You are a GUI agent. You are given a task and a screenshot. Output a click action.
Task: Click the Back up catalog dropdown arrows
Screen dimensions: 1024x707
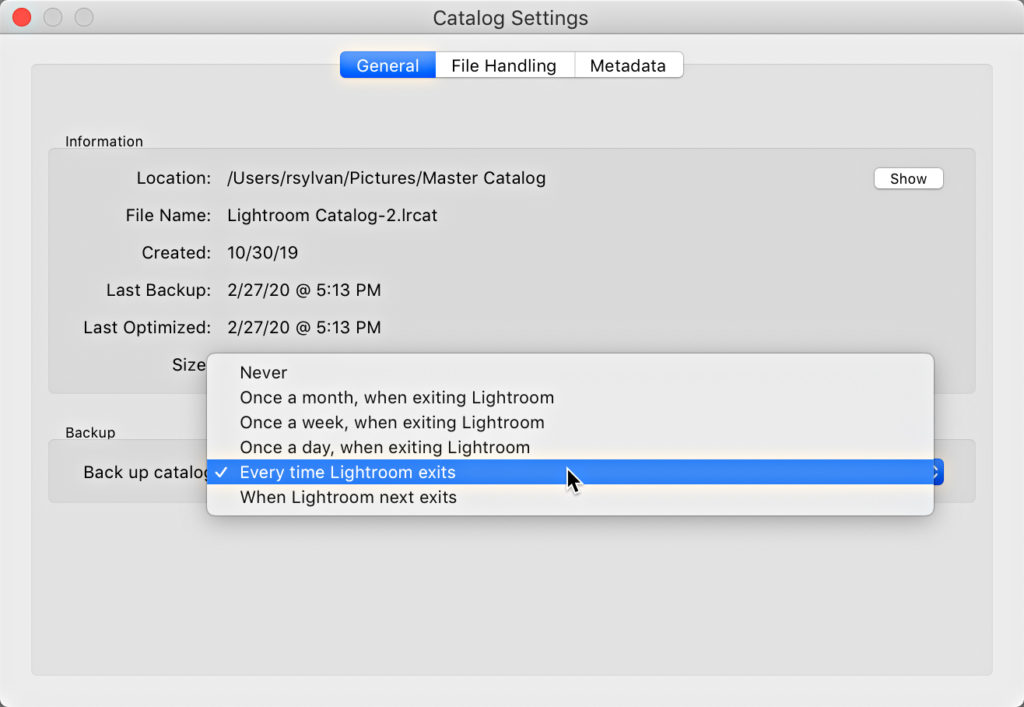point(938,472)
